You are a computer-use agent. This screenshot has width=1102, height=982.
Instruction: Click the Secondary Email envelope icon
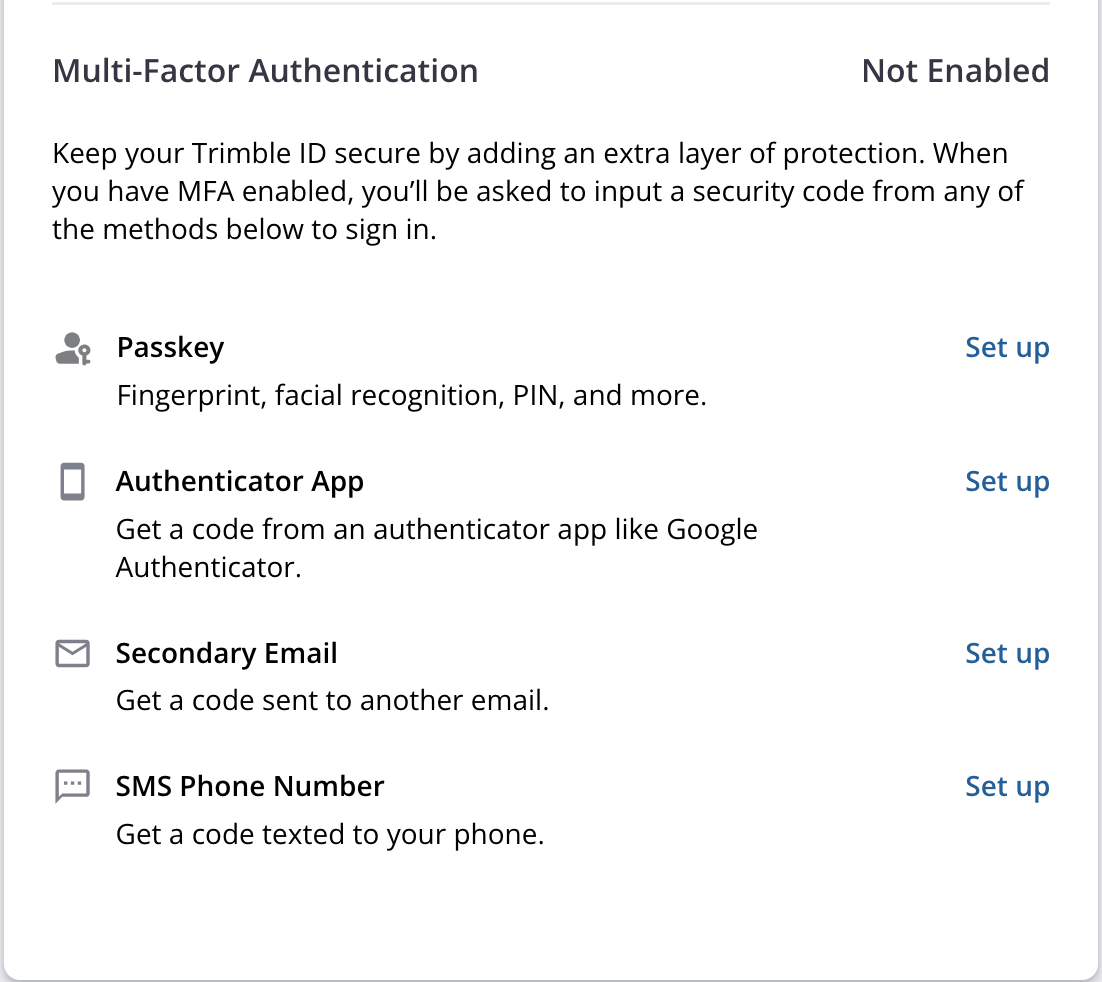pyautogui.click(x=72, y=654)
